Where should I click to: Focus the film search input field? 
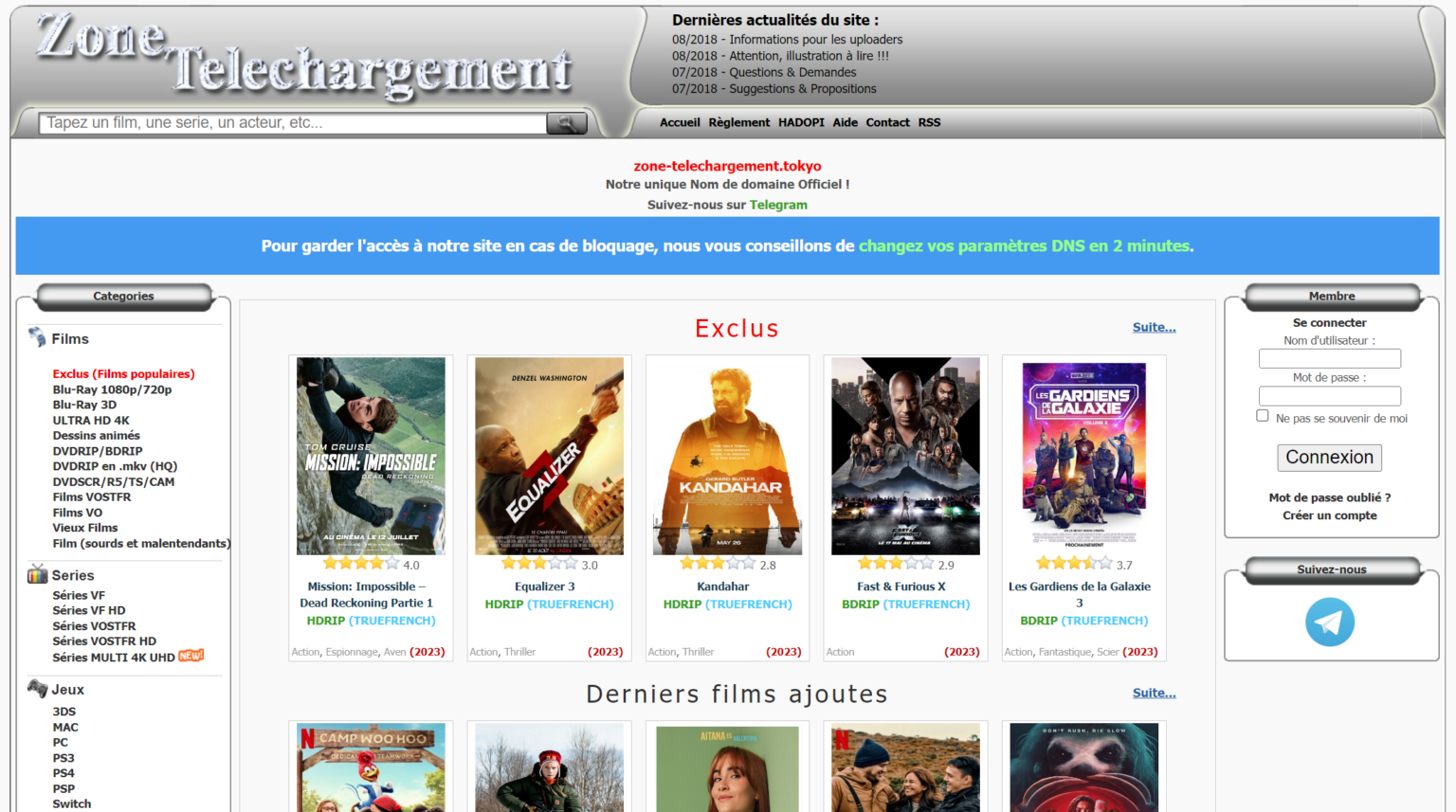(x=293, y=123)
